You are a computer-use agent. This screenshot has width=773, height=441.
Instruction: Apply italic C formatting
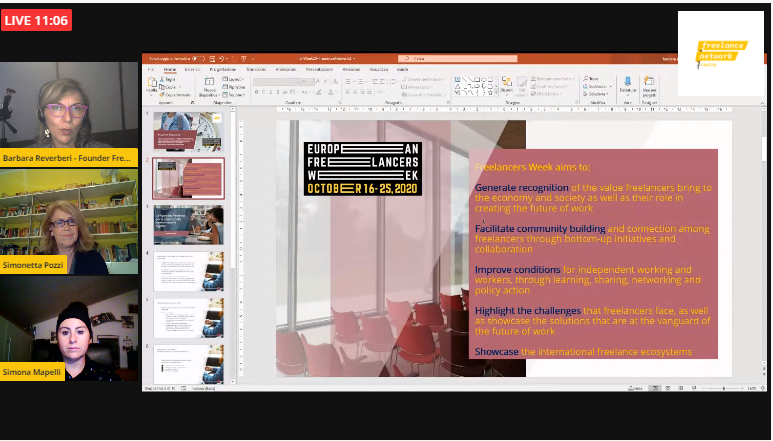coord(264,92)
